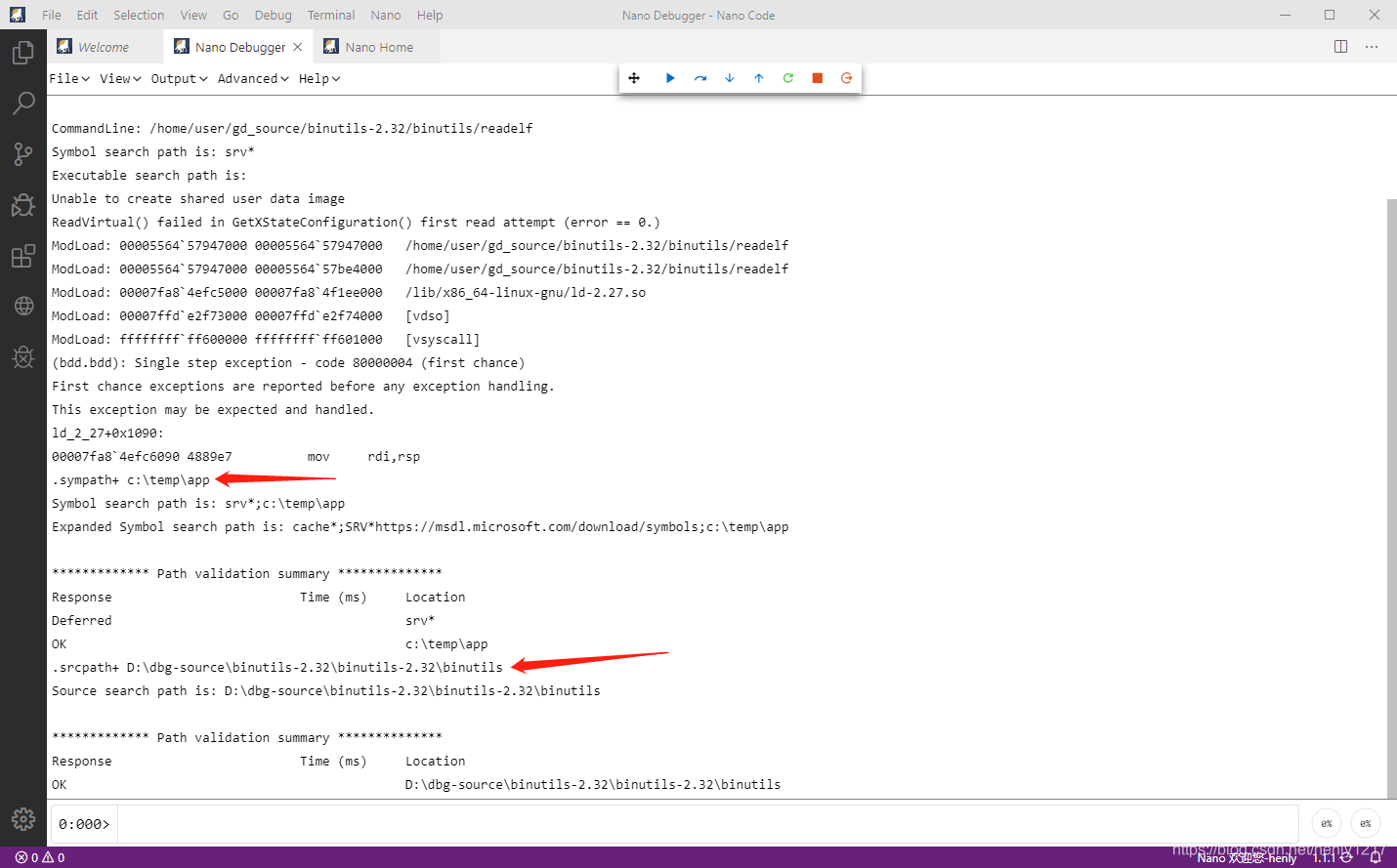
Task: Click the Nano Code app icon in title bar
Action: pos(18,15)
